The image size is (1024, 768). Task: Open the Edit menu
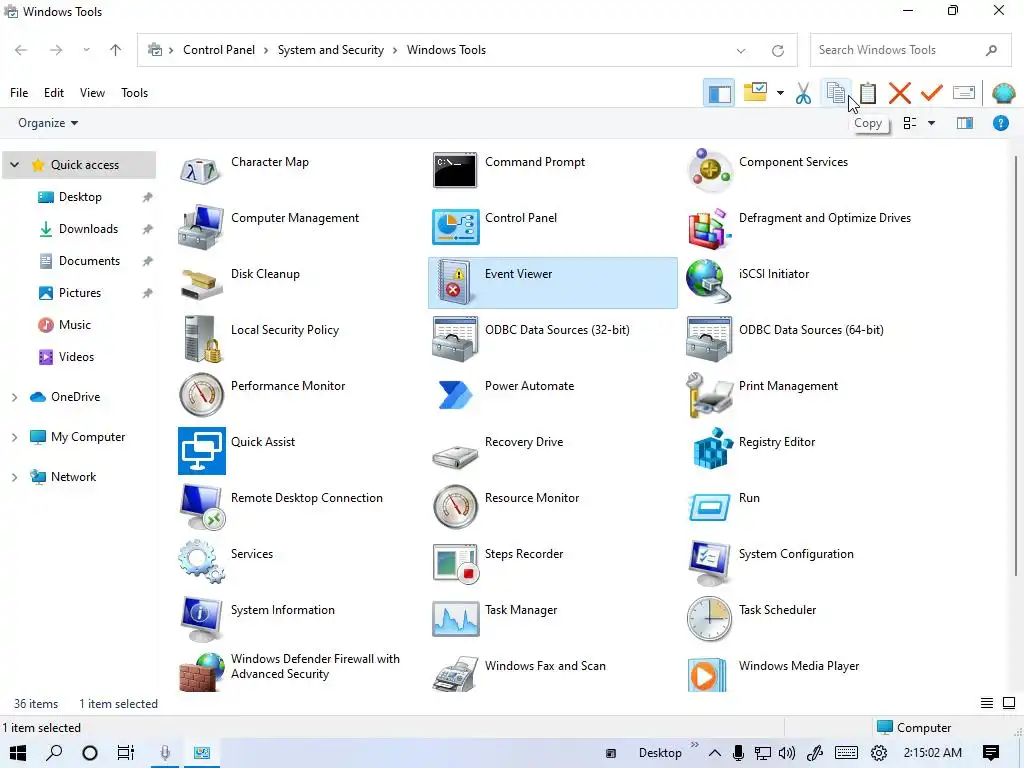point(54,93)
